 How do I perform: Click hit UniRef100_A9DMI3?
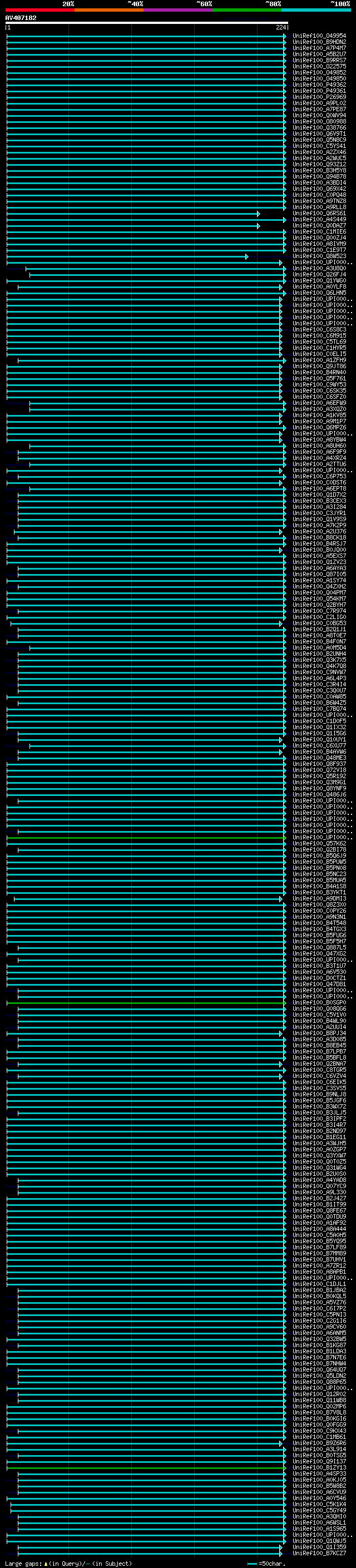point(319,898)
